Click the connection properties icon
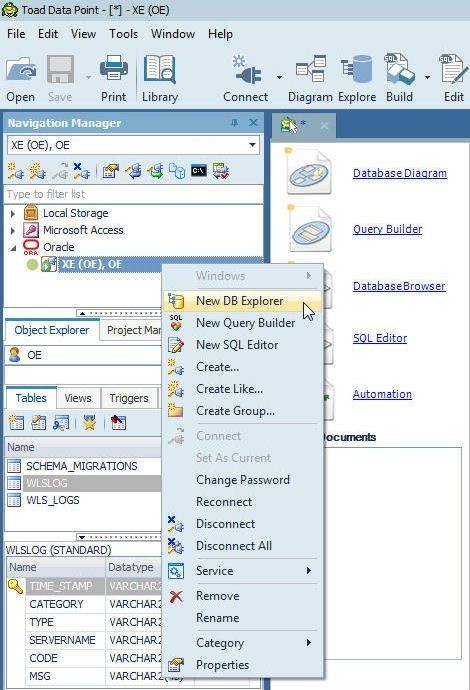Image resolution: width=470 pixels, height=690 pixels. 111,171
